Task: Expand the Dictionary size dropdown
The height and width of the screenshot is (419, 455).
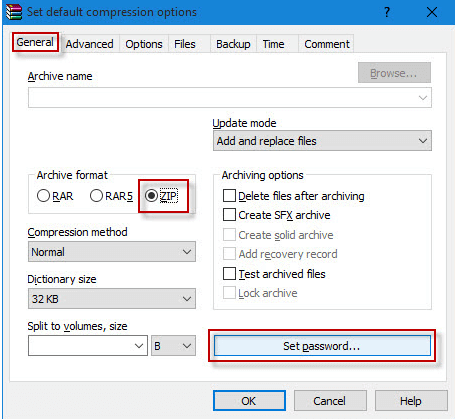Action: 112,299
